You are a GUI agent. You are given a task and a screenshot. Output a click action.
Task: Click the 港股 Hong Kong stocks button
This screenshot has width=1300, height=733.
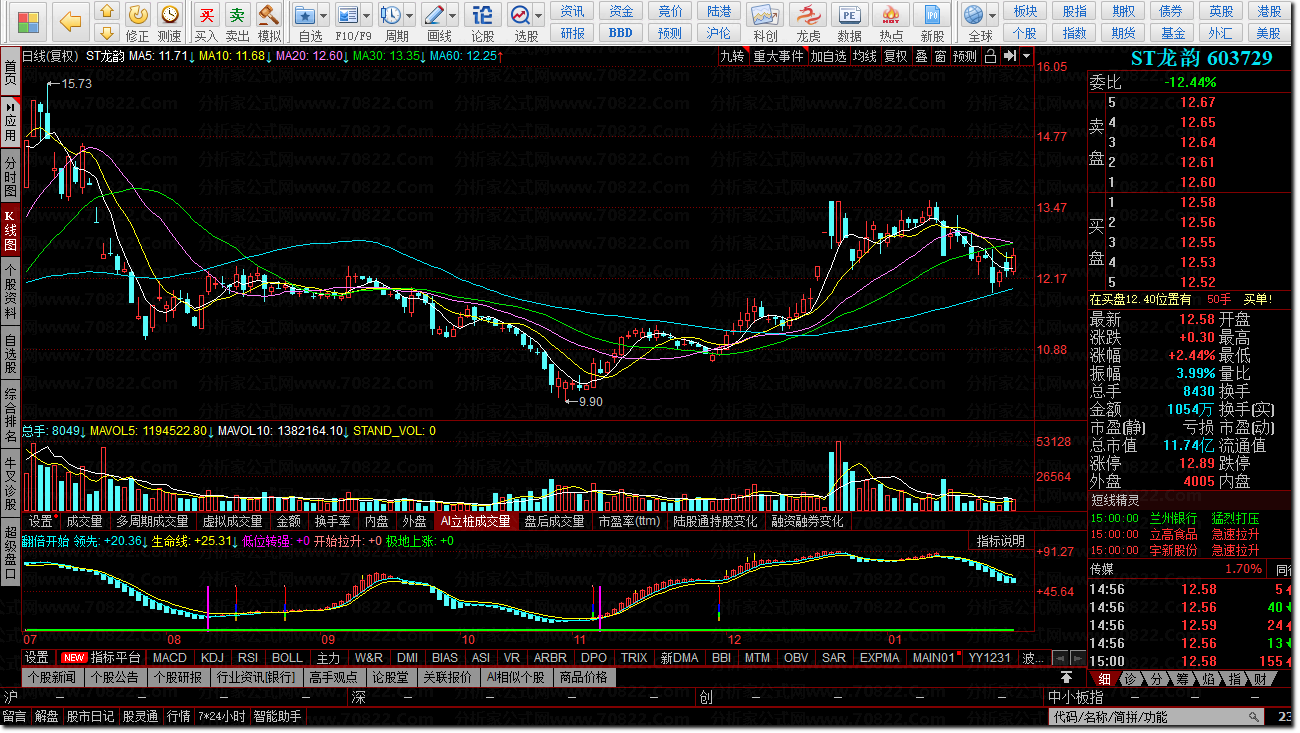coord(1270,11)
